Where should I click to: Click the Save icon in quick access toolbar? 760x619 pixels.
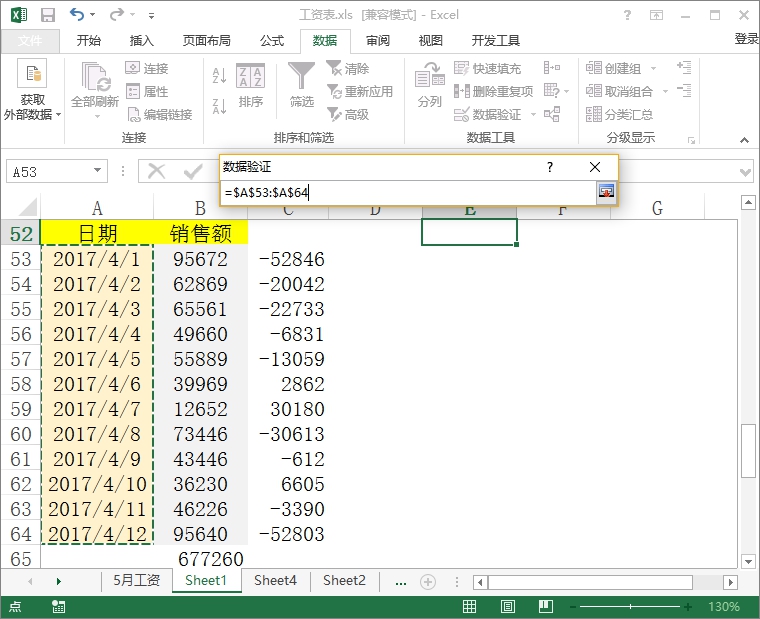48,15
